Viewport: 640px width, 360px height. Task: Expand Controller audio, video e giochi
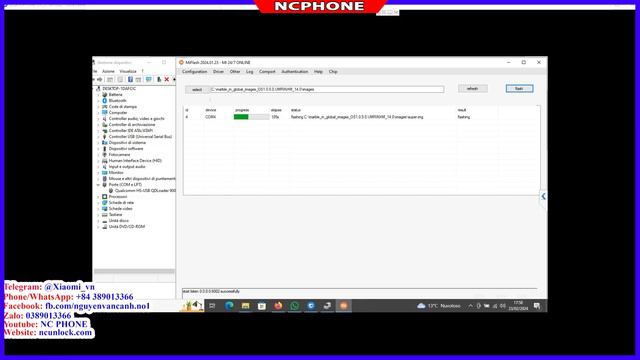98,119
